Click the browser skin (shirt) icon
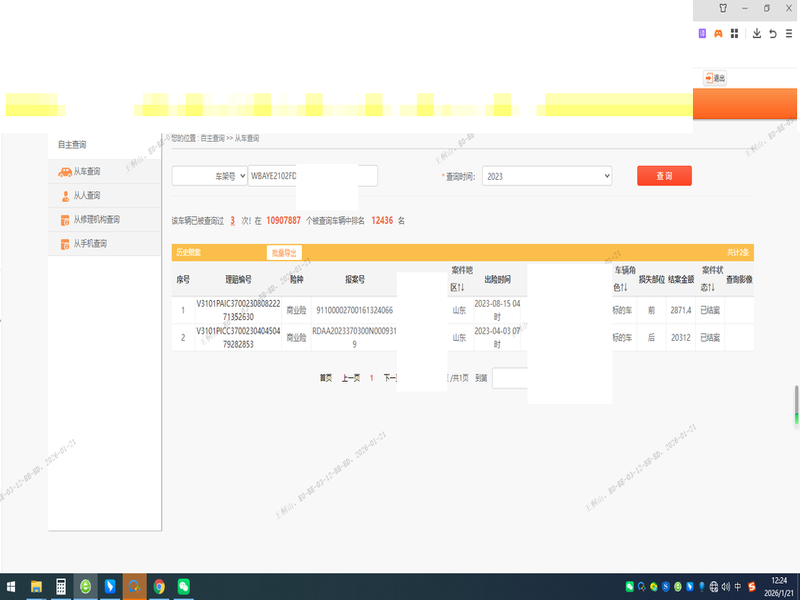The height and width of the screenshot is (600, 800). coord(723,8)
